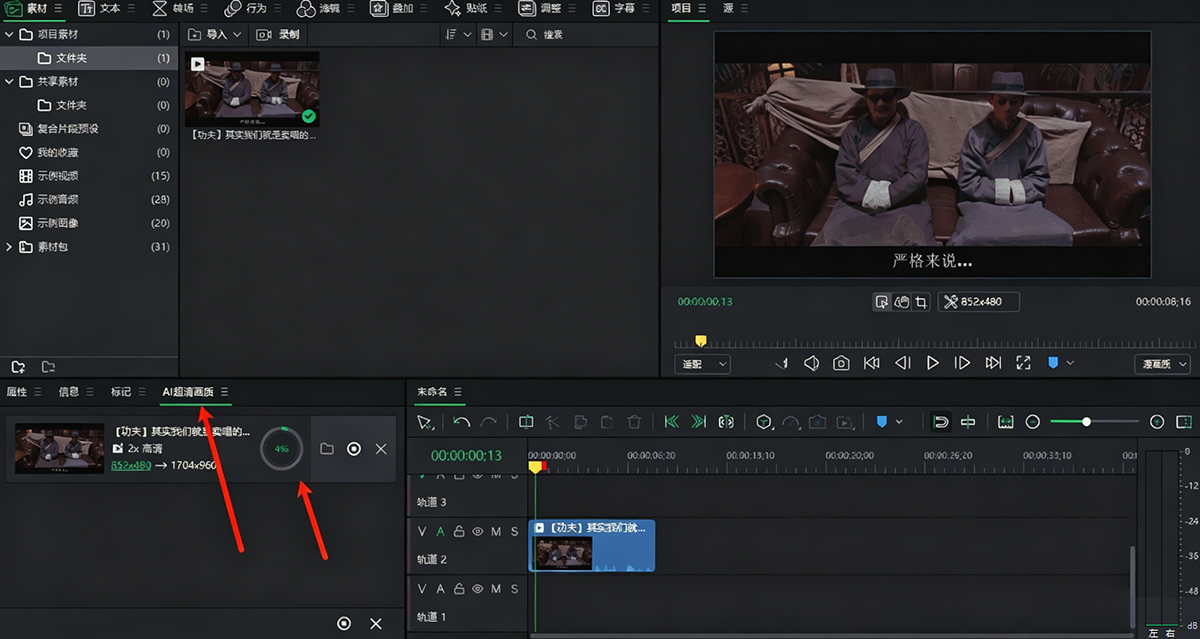Step back one frame in preview

[x=902, y=363]
